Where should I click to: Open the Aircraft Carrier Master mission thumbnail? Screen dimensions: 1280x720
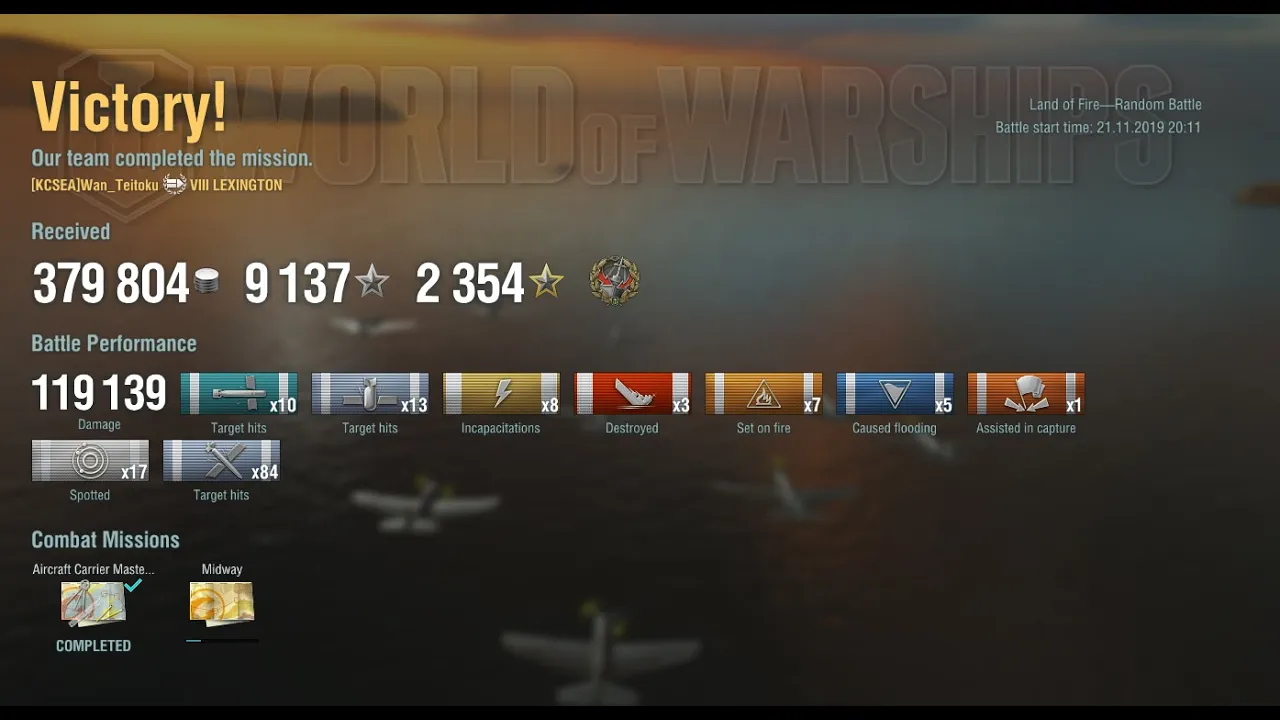coord(93,604)
